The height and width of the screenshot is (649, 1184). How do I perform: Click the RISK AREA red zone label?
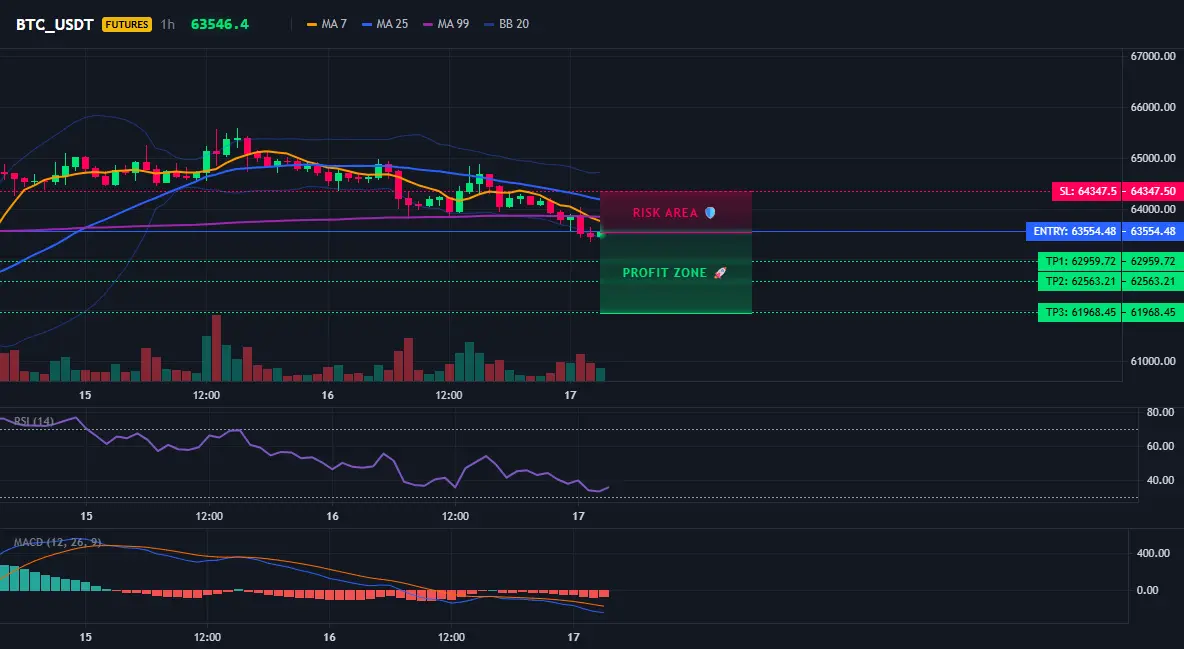coord(665,213)
